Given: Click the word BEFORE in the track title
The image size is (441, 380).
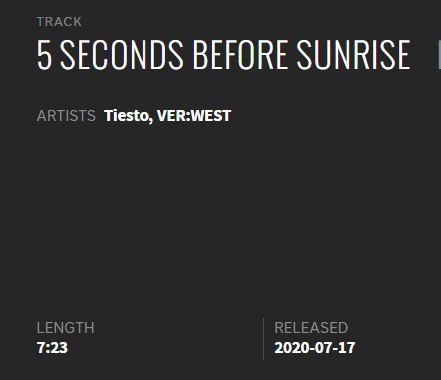Looking at the screenshot, I should (240, 55).
